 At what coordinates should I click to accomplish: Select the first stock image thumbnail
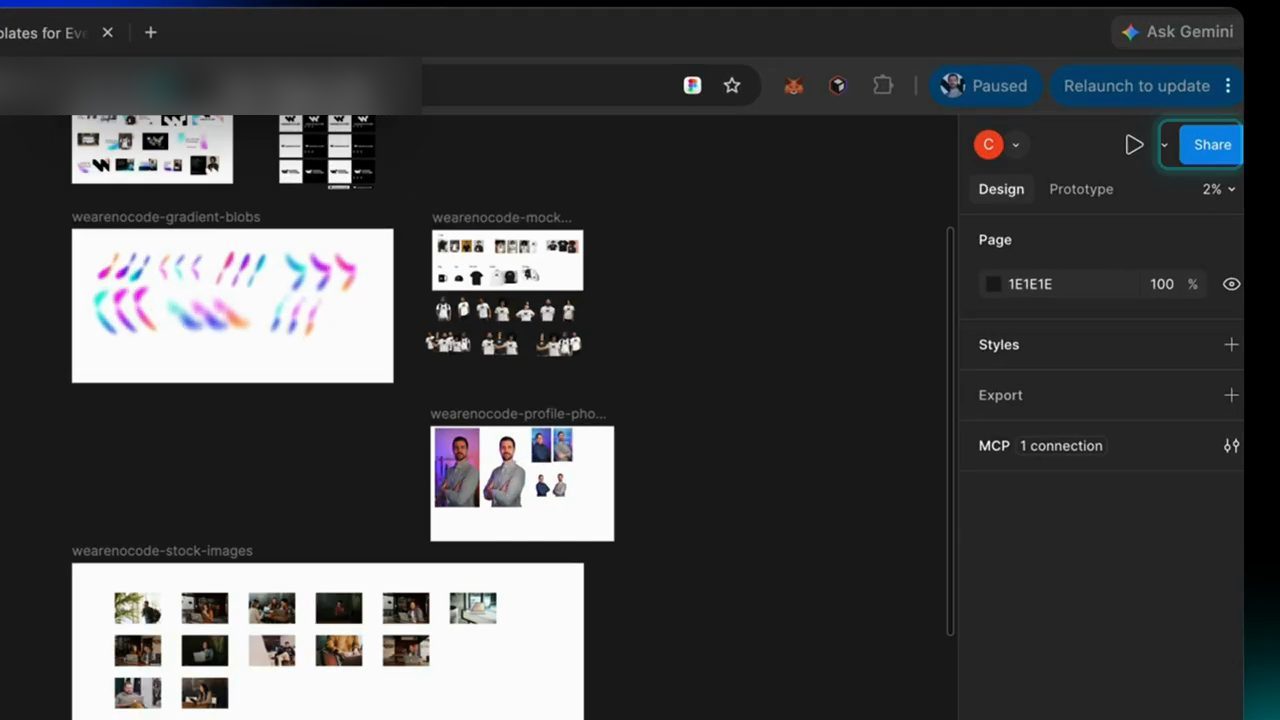(x=137, y=608)
